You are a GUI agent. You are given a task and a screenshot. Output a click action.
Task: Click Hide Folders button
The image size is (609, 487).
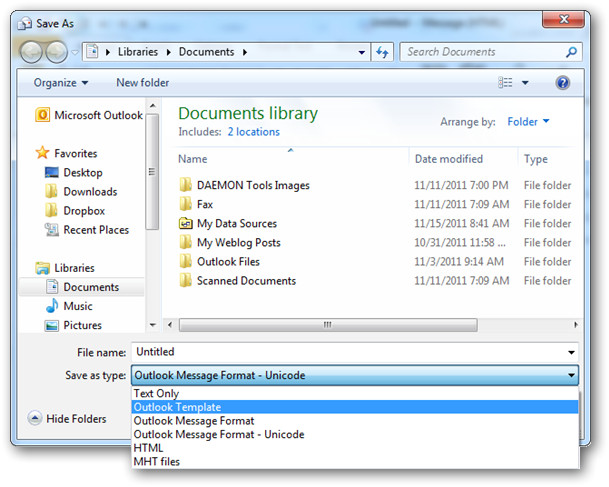point(68,419)
